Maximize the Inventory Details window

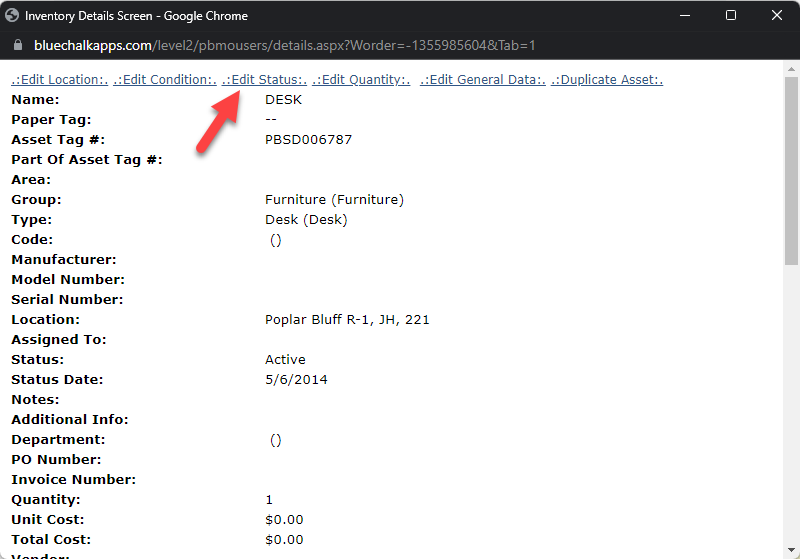click(731, 15)
